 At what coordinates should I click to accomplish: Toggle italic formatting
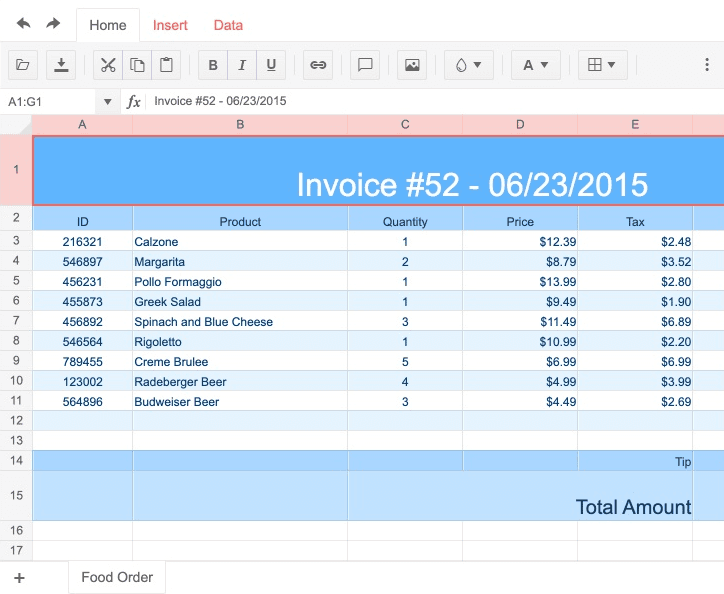pyautogui.click(x=242, y=65)
